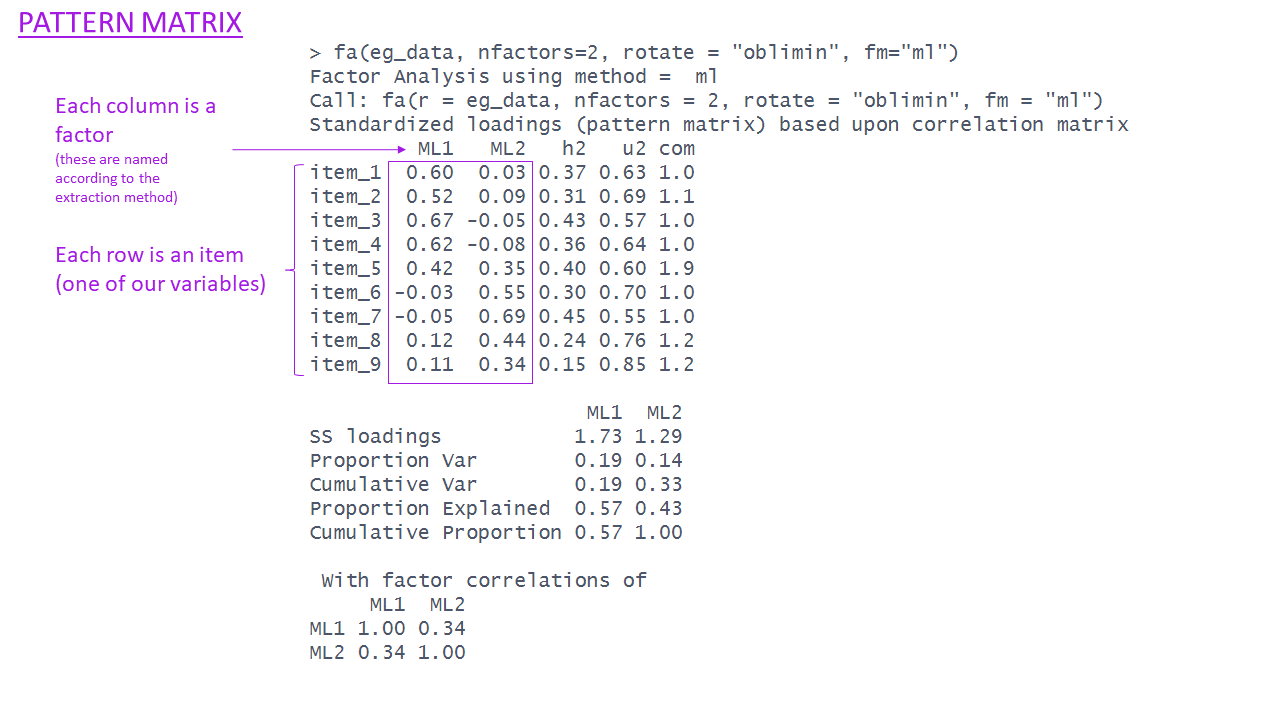Click the PATTERN MATRIX title
This screenshot has height=720, width=1280.
pyautogui.click(x=130, y=23)
